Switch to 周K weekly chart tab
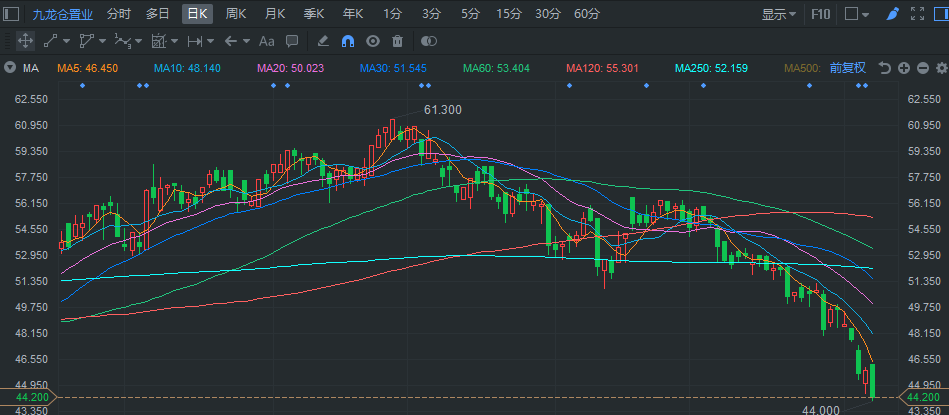Image resolution: width=949 pixels, height=415 pixels. 236,14
